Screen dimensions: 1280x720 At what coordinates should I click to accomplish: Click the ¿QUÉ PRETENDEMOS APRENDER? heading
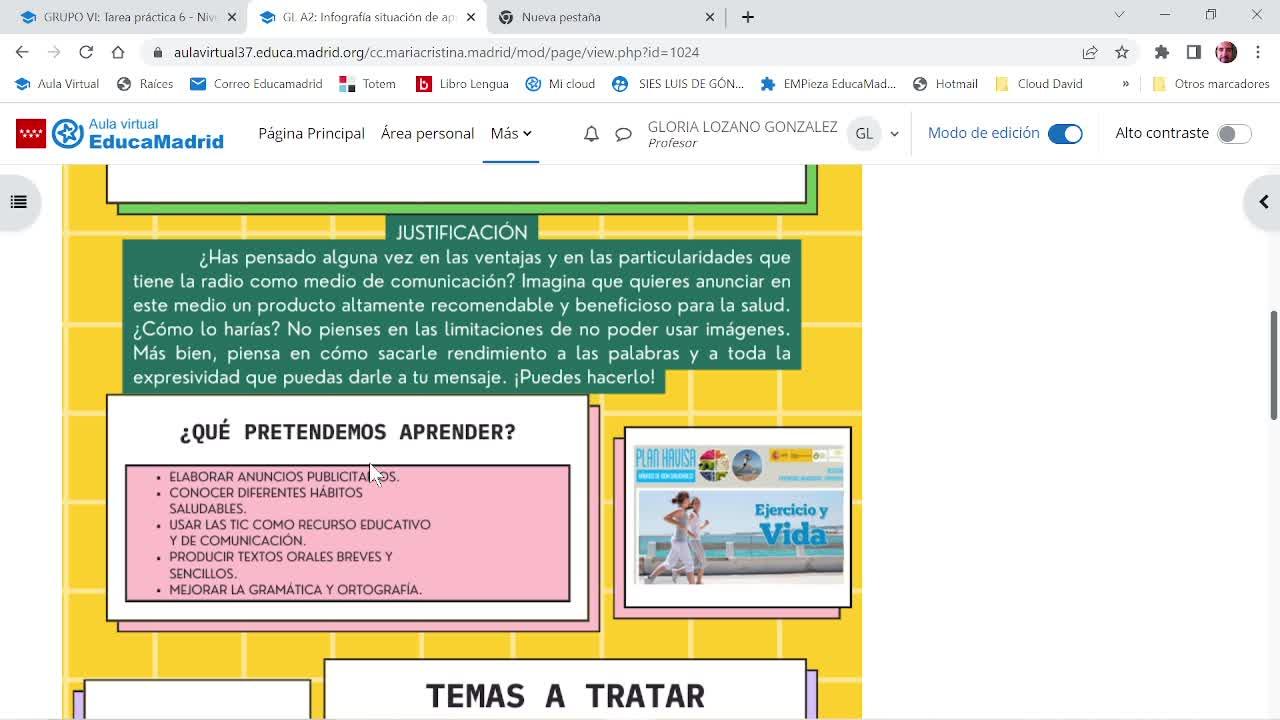click(x=348, y=432)
